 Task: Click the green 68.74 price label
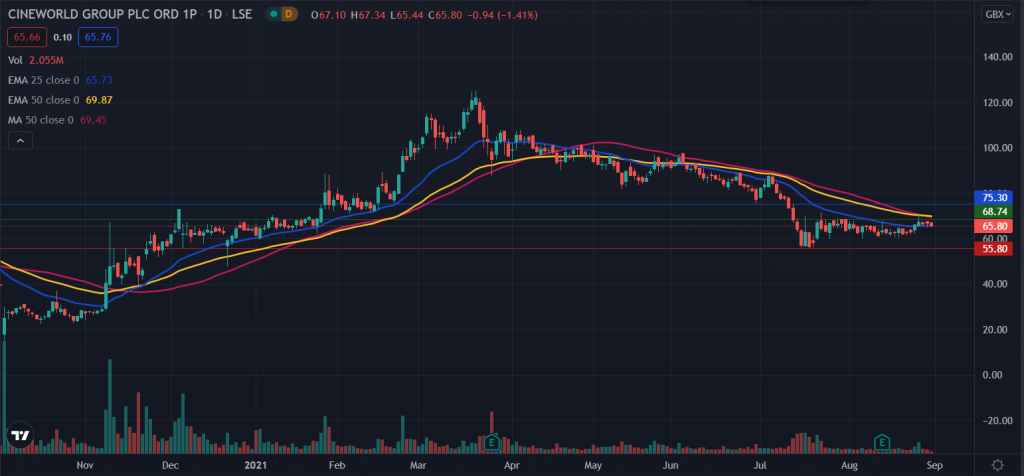click(x=993, y=212)
